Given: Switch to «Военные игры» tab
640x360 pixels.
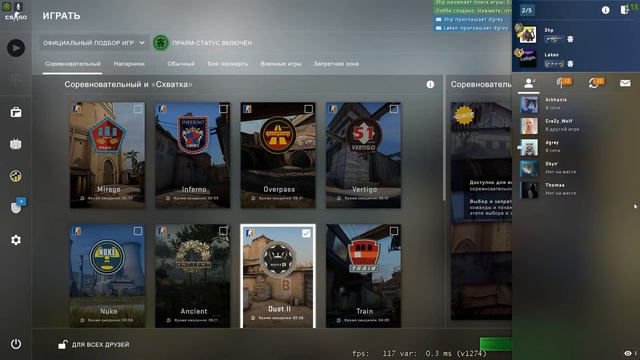Looking at the screenshot, I should pos(281,64).
